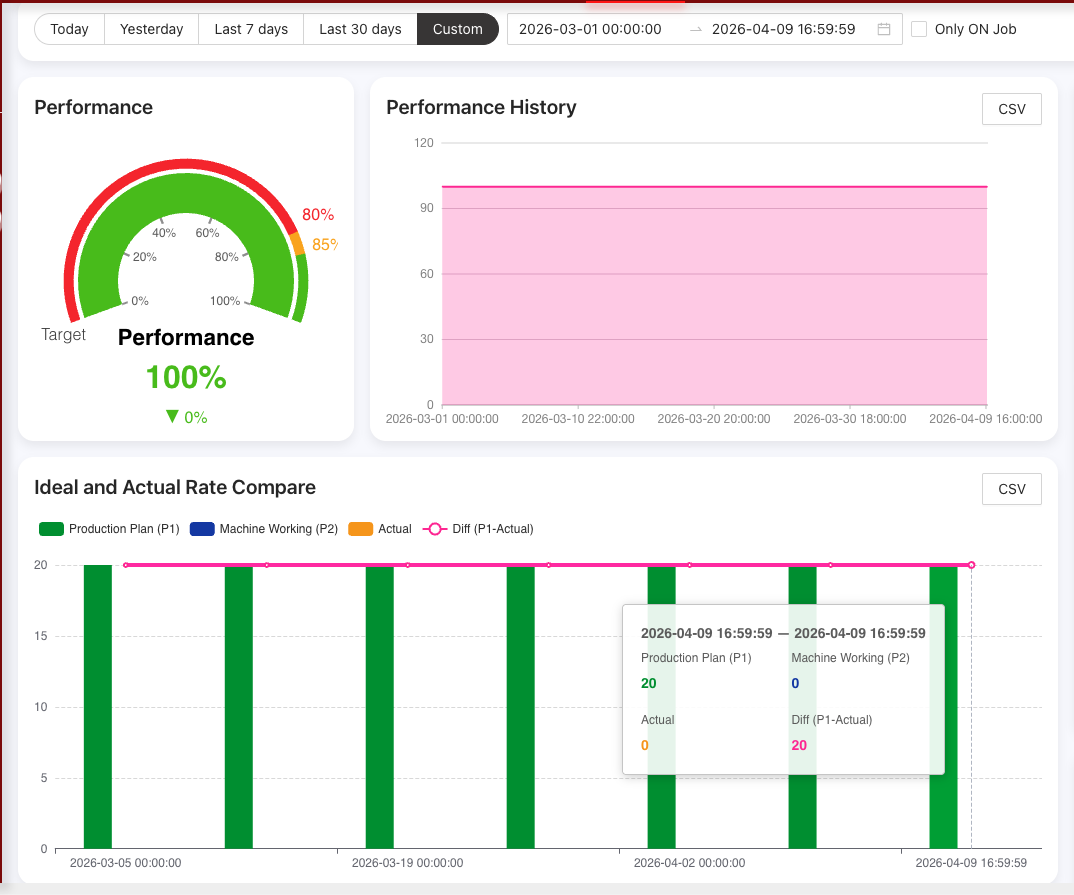The image size is (1074, 895).
Task: Switch to Last 7 days
Action: click(x=251, y=29)
